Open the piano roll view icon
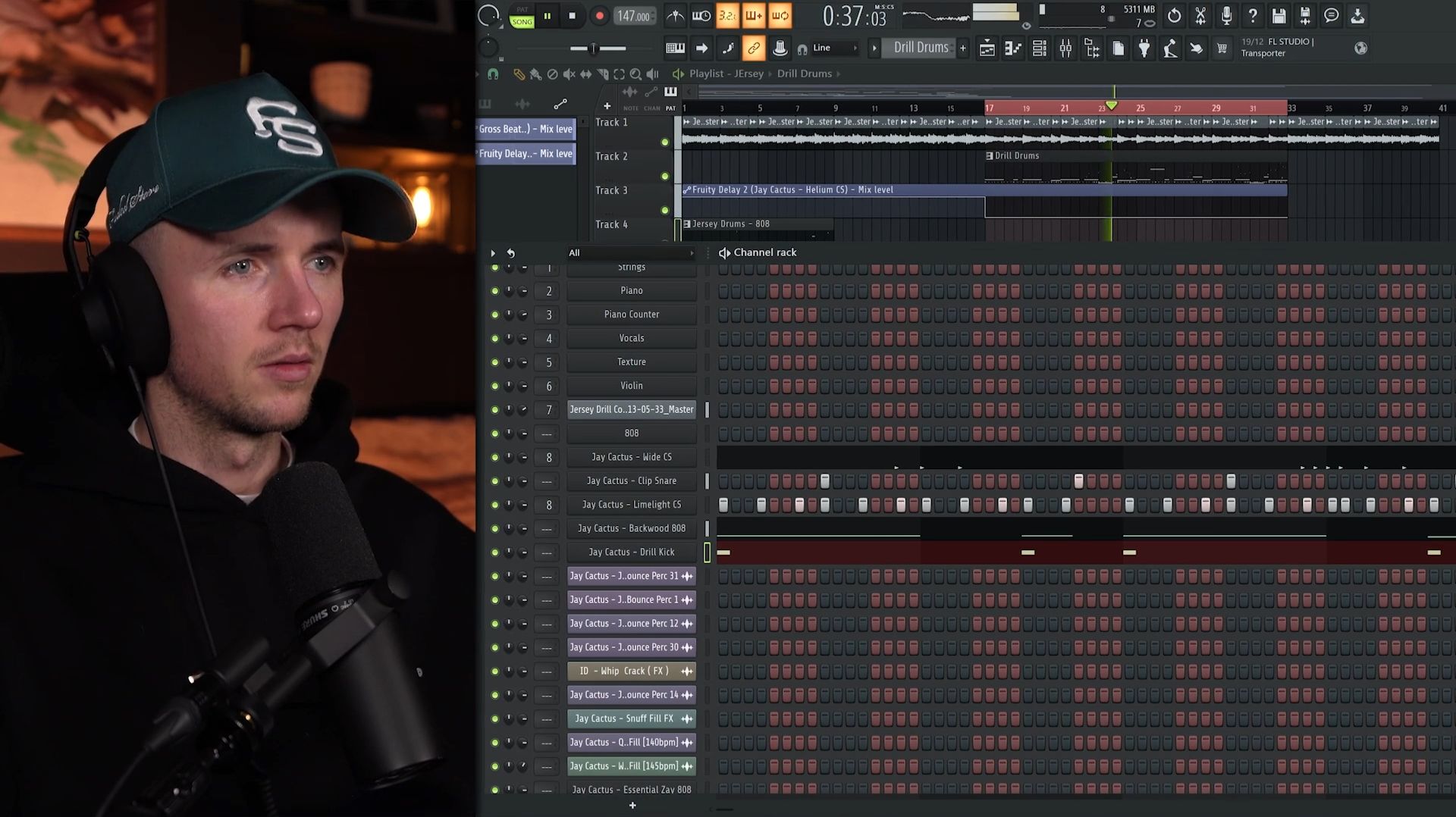Image resolution: width=1456 pixels, height=817 pixels. coord(1013,49)
